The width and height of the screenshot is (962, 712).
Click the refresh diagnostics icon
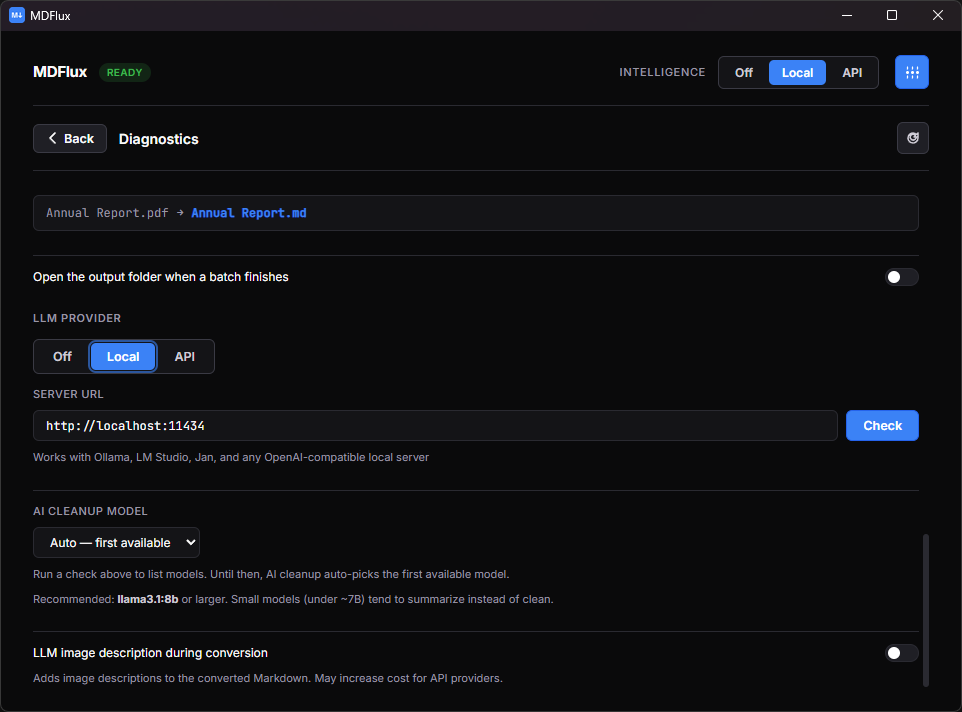point(912,138)
